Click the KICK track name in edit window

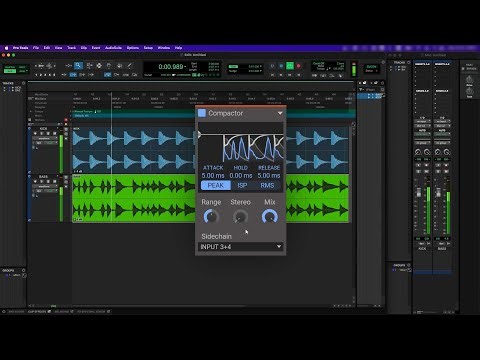click(x=44, y=129)
